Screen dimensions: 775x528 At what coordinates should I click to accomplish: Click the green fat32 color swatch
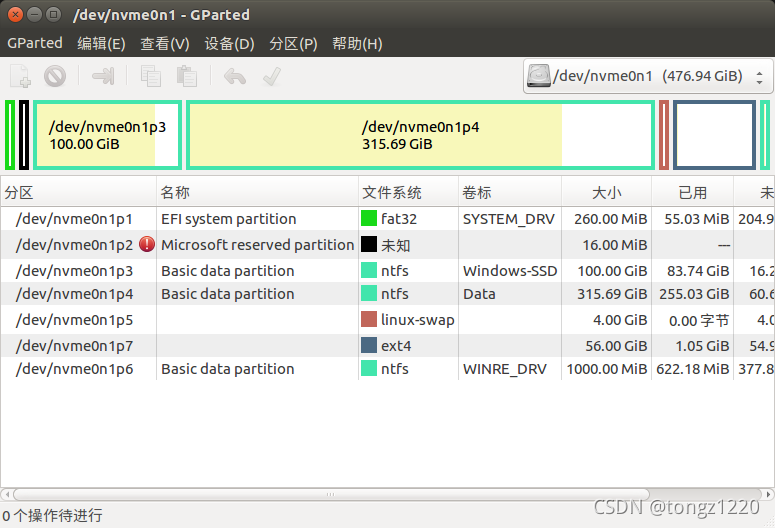pos(369,218)
